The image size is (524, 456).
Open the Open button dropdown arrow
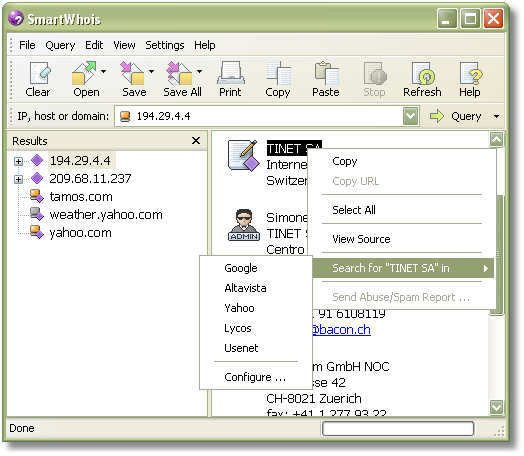click(104, 71)
